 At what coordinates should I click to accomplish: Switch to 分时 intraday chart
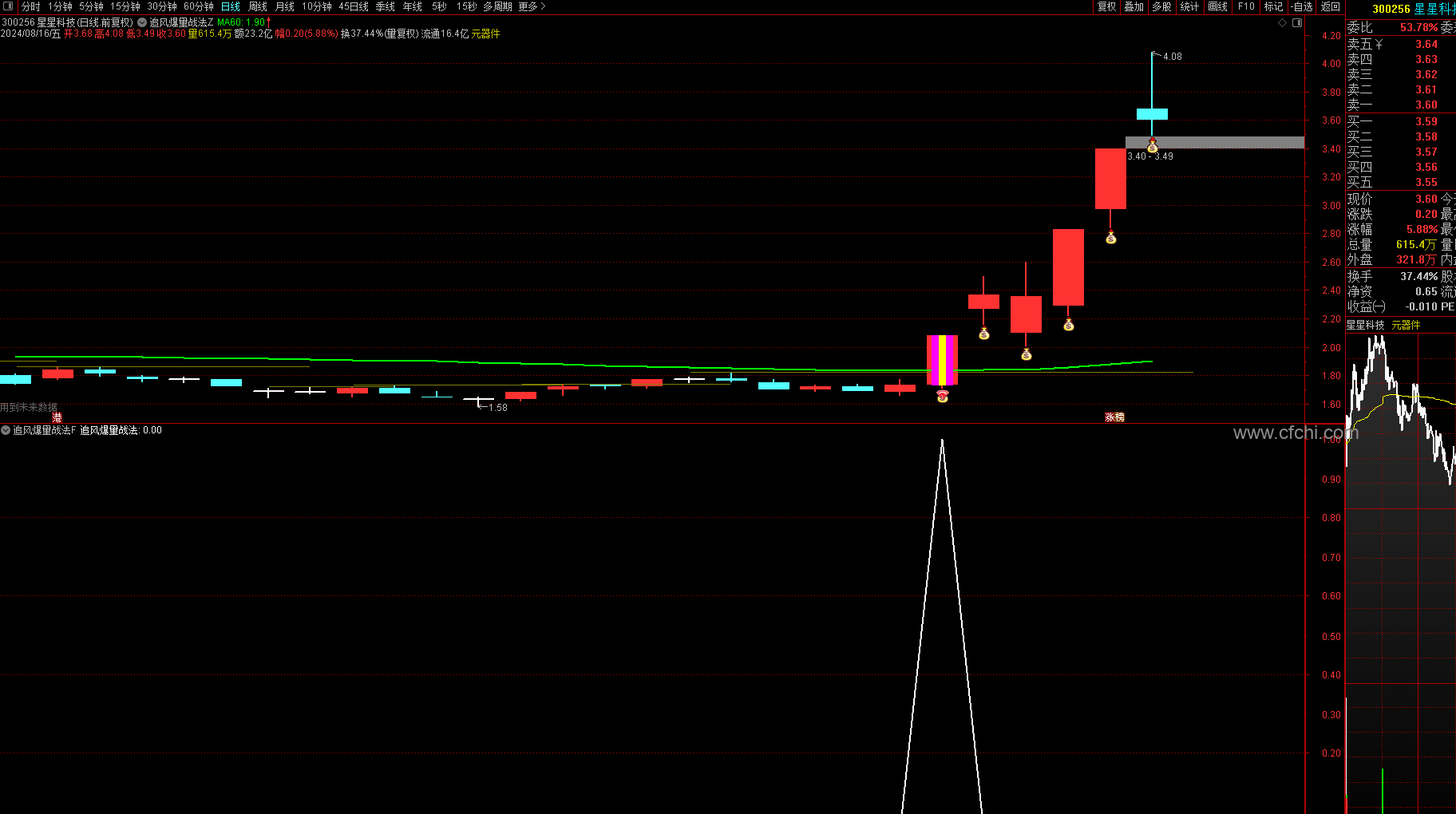pyautogui.click(x=31, y=6)
